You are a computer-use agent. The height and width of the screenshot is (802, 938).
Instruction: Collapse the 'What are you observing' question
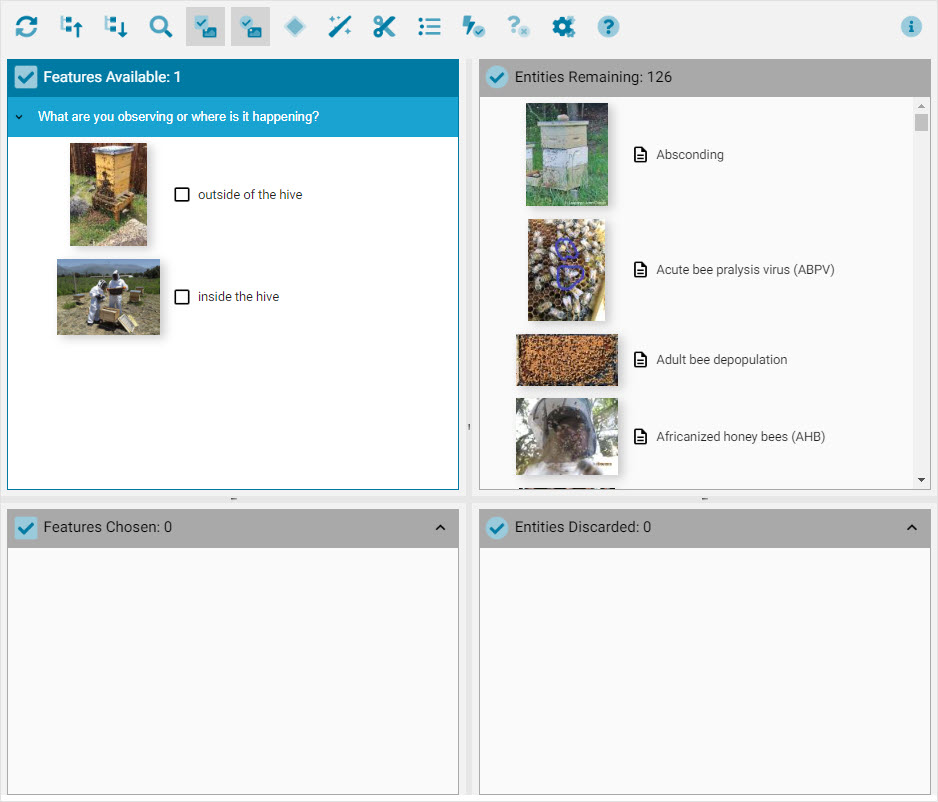19,117
